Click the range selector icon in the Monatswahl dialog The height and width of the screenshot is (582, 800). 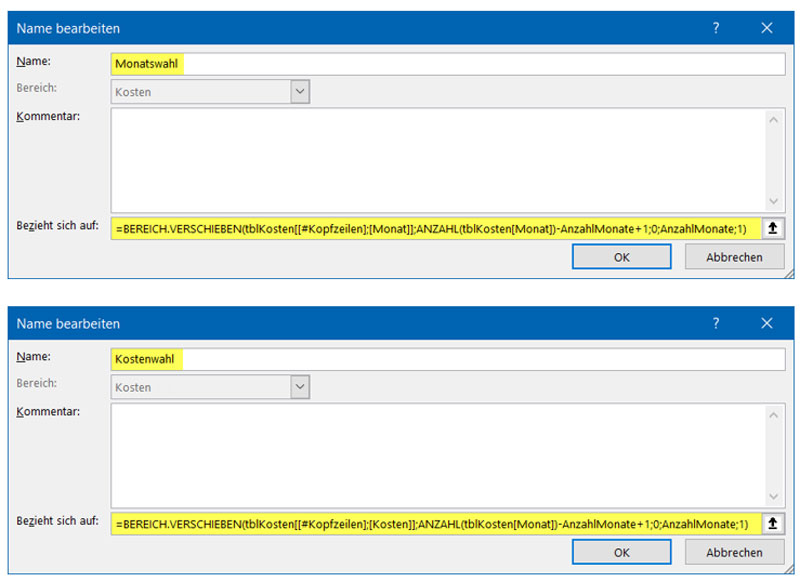click(773, 228)
